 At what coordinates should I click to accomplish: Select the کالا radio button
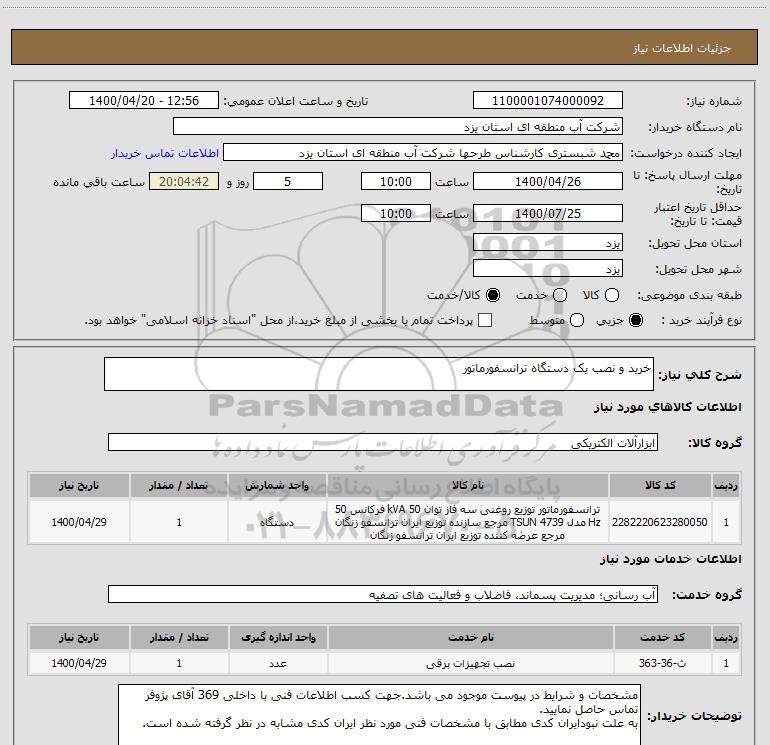click(x=612, y=295)
